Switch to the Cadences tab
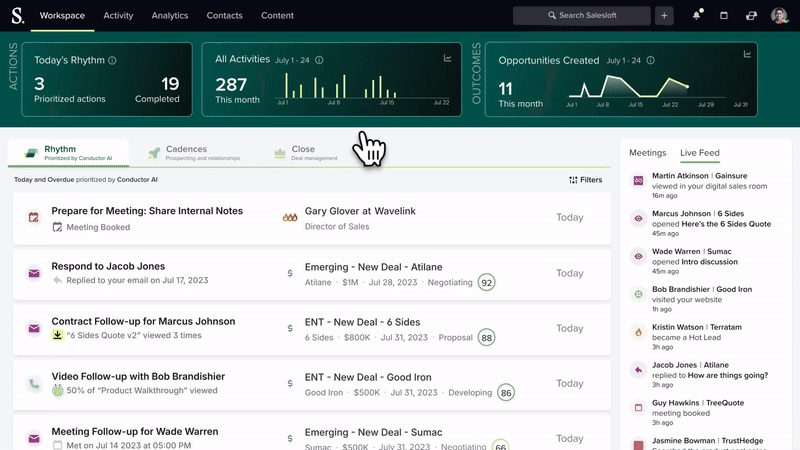 point(194,153)
